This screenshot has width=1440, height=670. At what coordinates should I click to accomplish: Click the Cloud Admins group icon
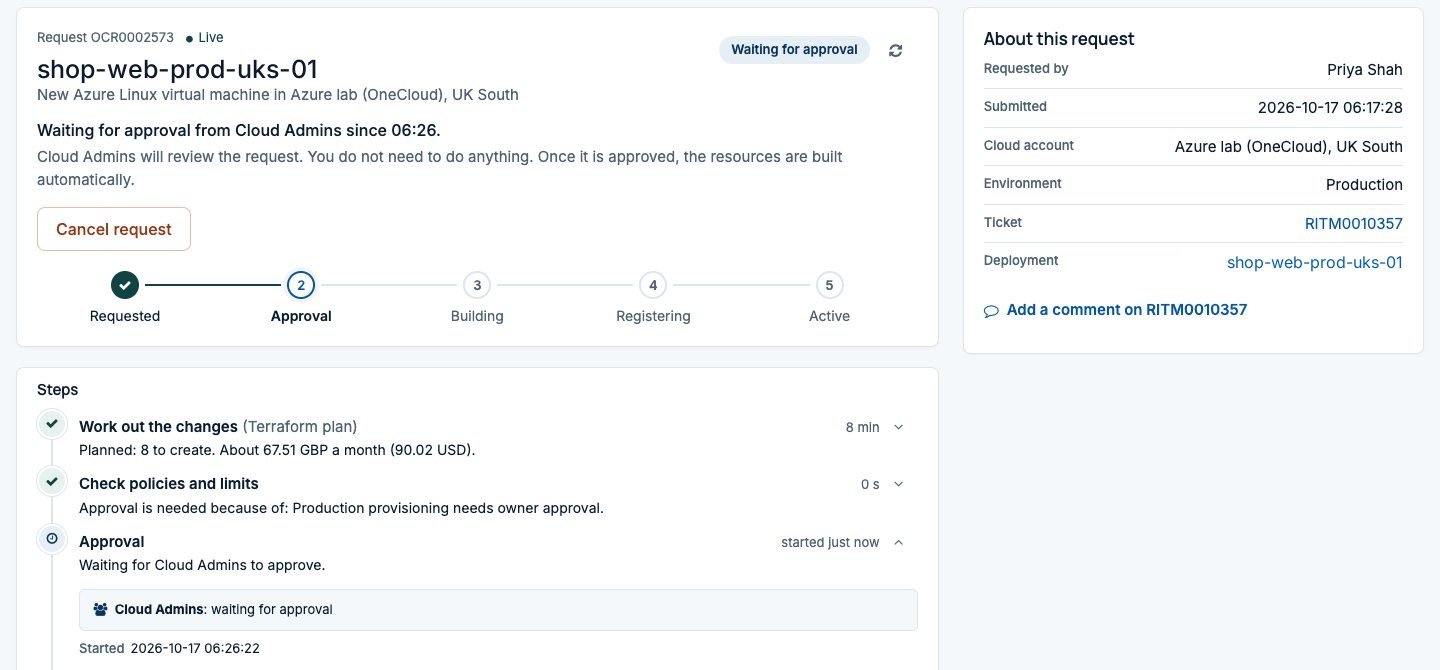(100, 609)
